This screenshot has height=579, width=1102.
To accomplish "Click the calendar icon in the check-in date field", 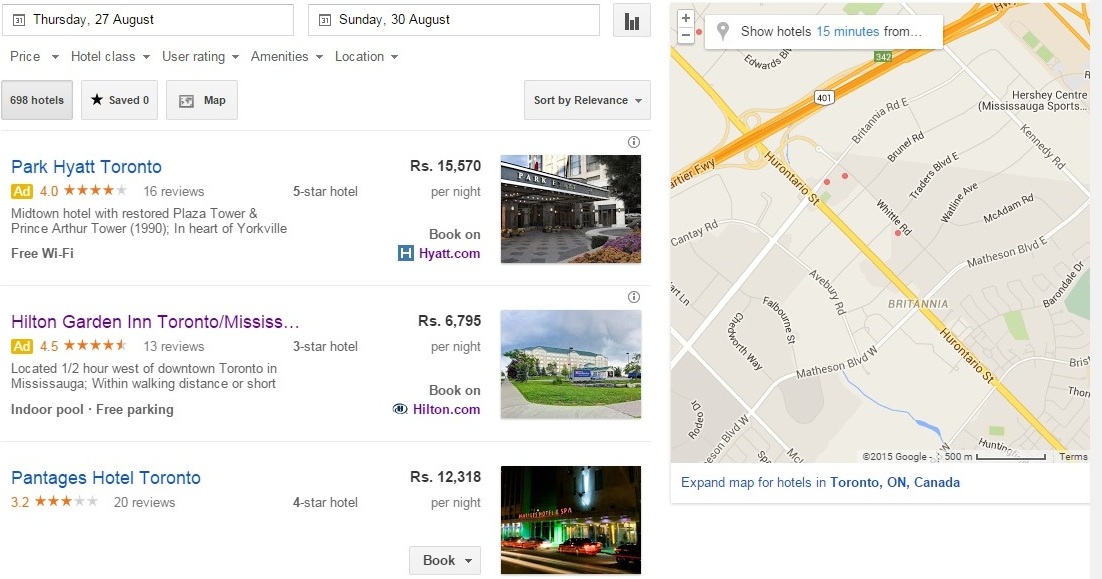I will [x=18, y=20].
